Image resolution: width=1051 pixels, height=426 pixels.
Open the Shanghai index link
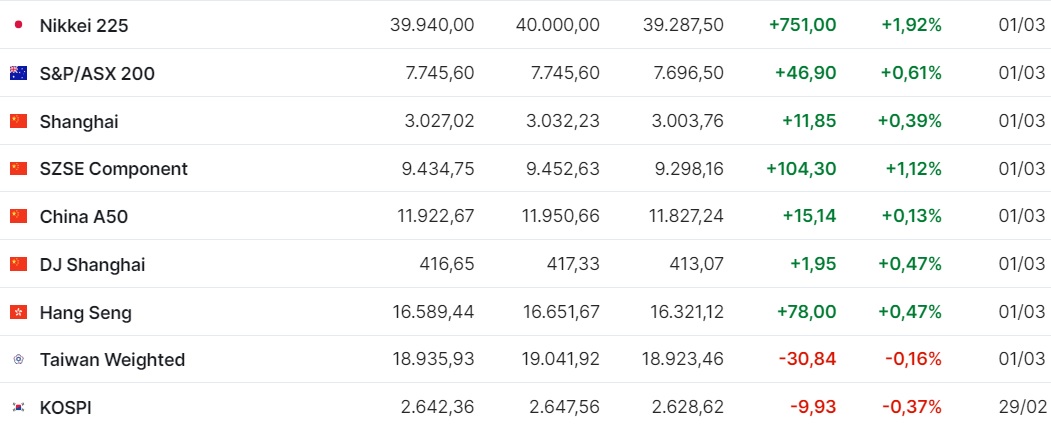point(79,121)
